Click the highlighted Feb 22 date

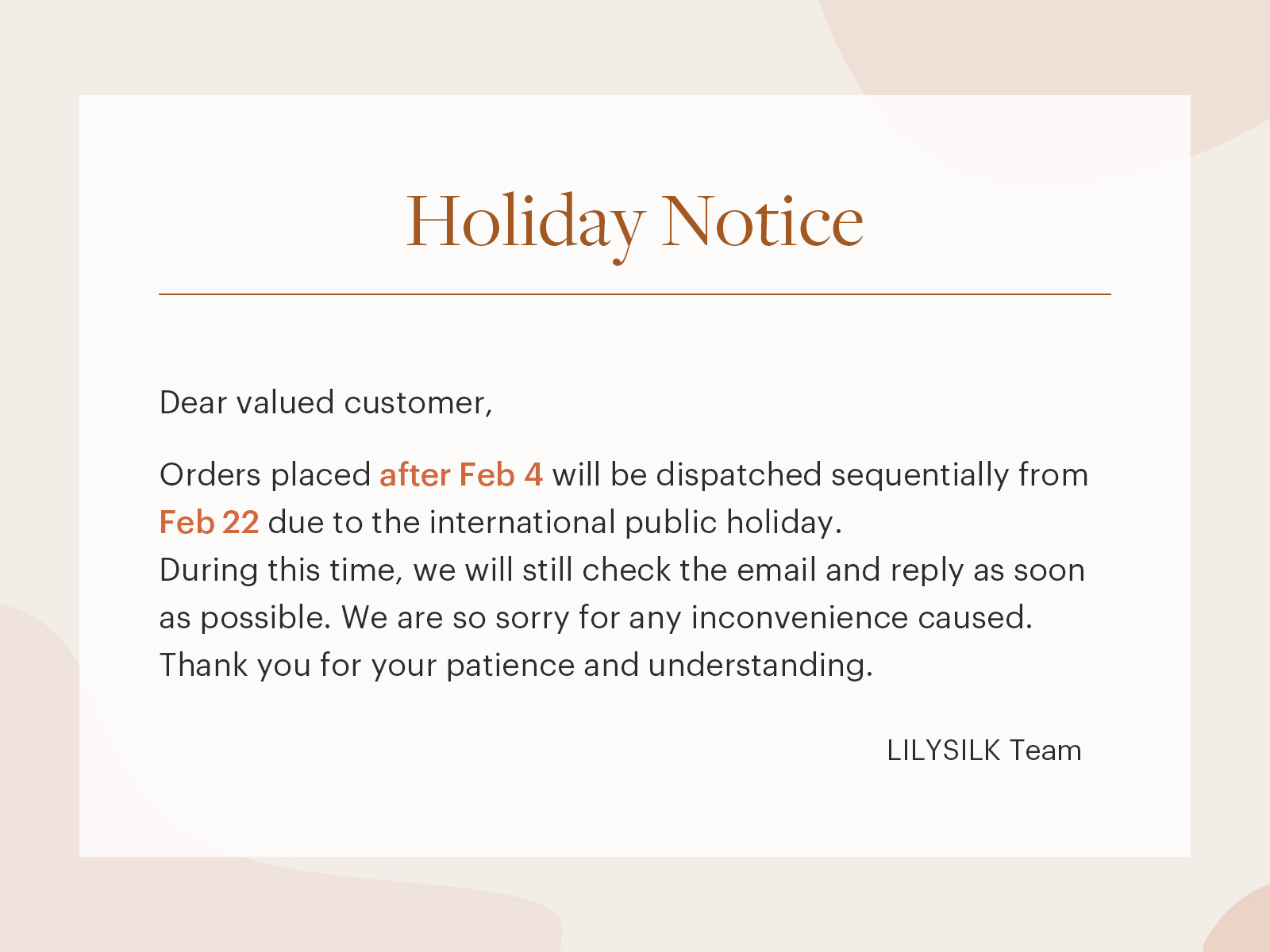209,522
